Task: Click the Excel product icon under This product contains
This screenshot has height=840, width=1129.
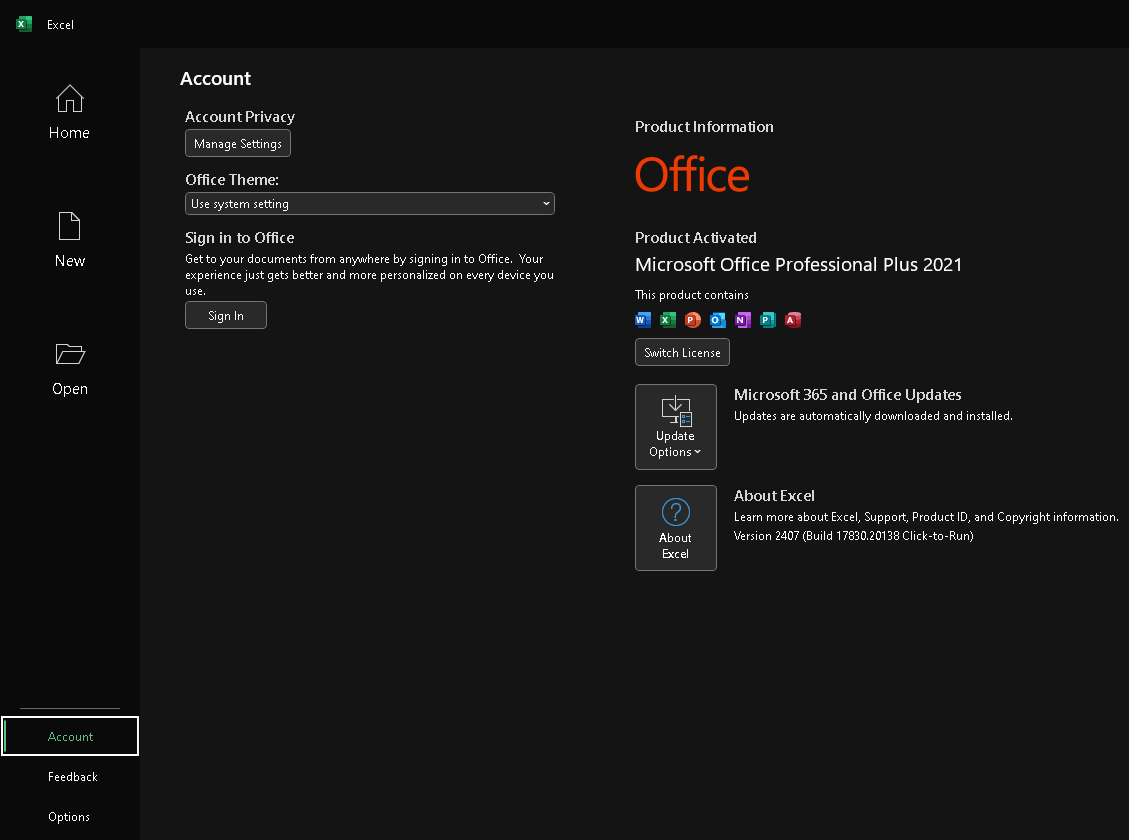Action: [667, 320]
